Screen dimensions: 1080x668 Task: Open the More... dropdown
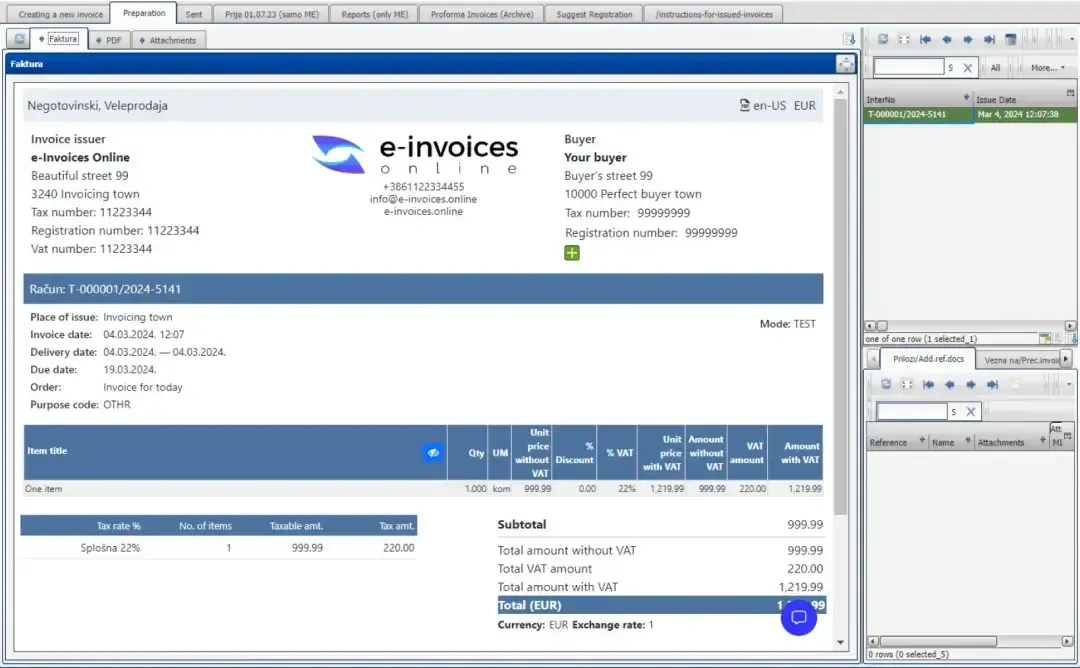[x=1047, y=66]
